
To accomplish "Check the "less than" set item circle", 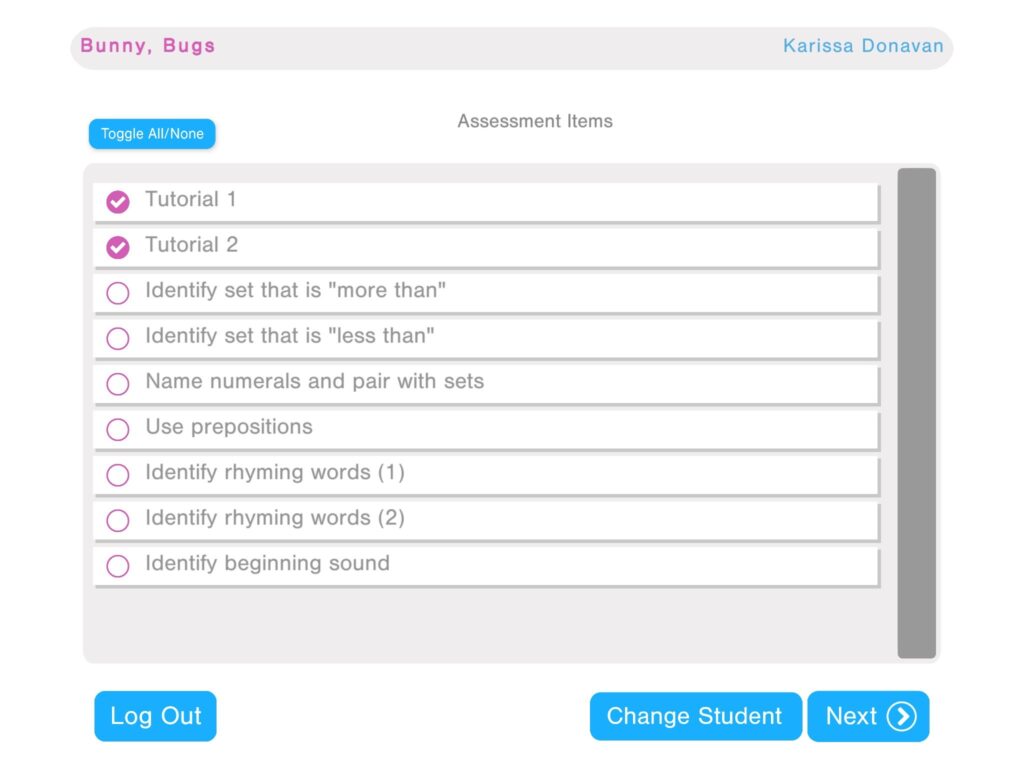I will pyautogui.click(x=118, y=338).
